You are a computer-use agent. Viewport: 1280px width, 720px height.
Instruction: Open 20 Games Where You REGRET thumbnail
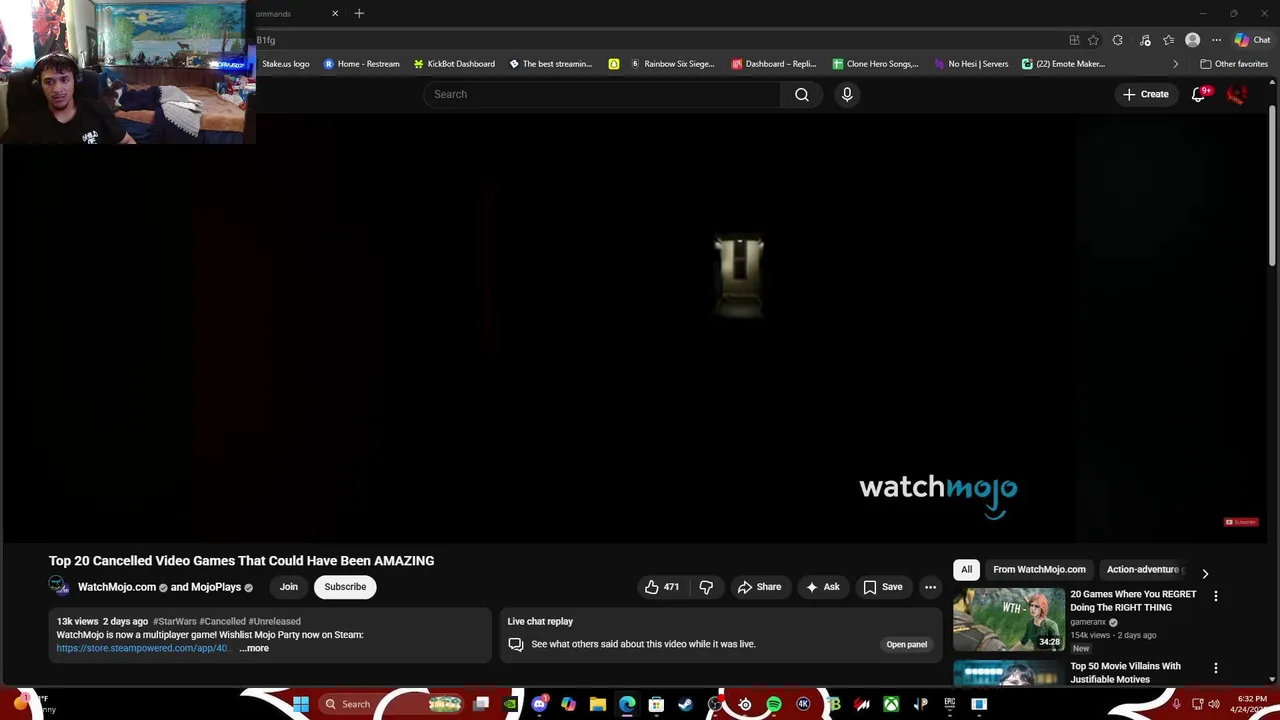tap(1008, 620)
